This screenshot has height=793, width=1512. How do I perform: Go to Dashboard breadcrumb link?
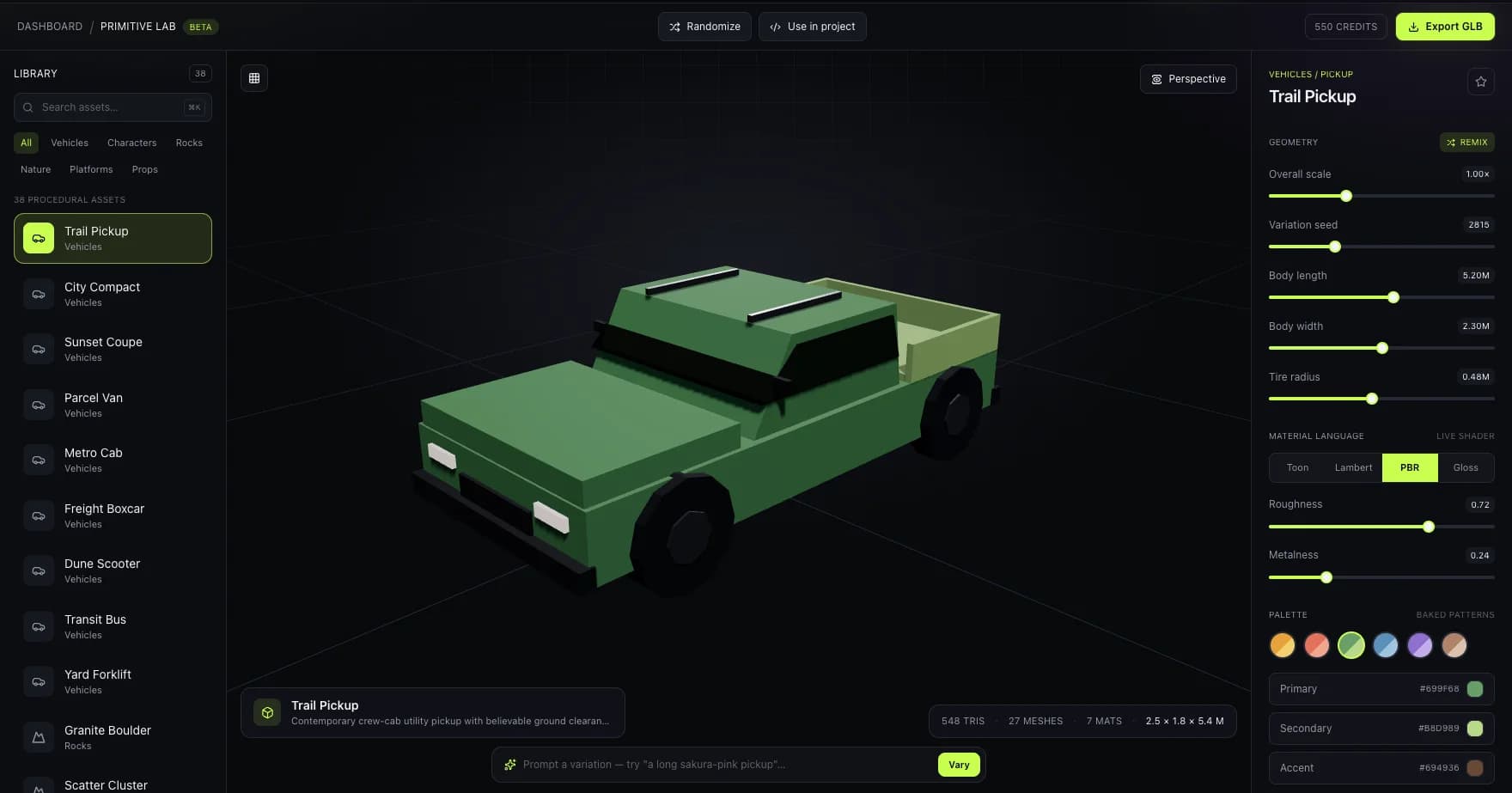pos(50,27)
